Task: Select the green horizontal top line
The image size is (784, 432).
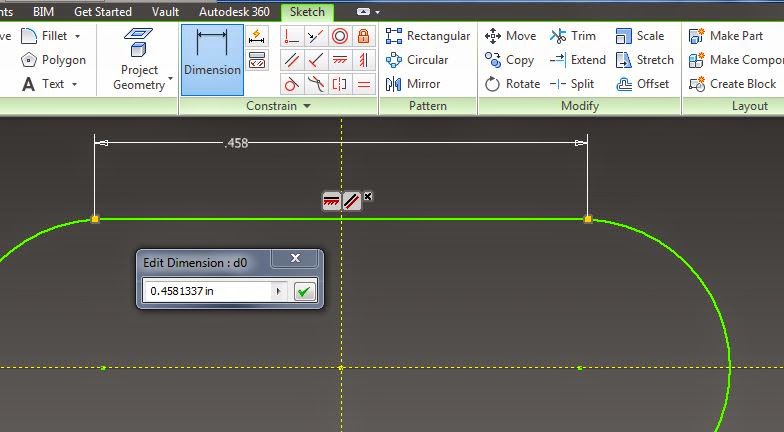Action: click(x=342, y=219)
